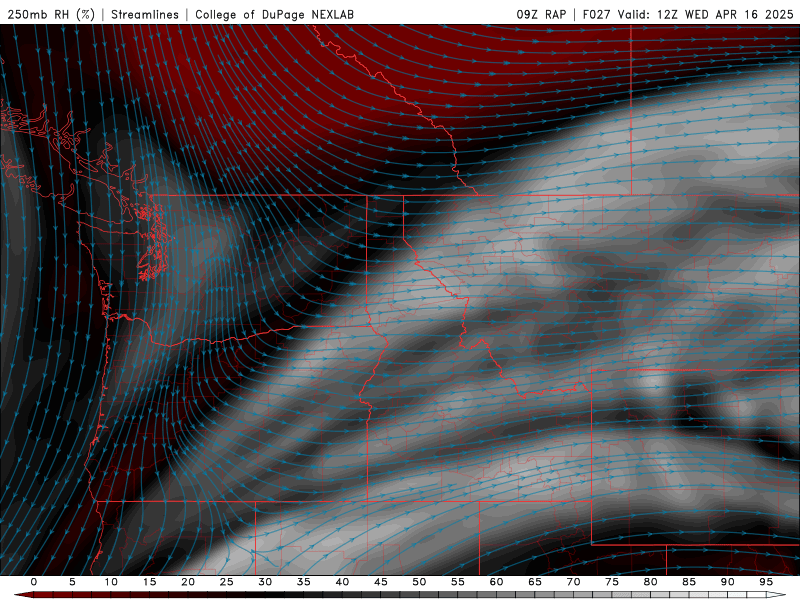The width and height of the screenshot is (800, 600).
Task: Click the '20' value on the color scale
Action: [x=188, y=582]
